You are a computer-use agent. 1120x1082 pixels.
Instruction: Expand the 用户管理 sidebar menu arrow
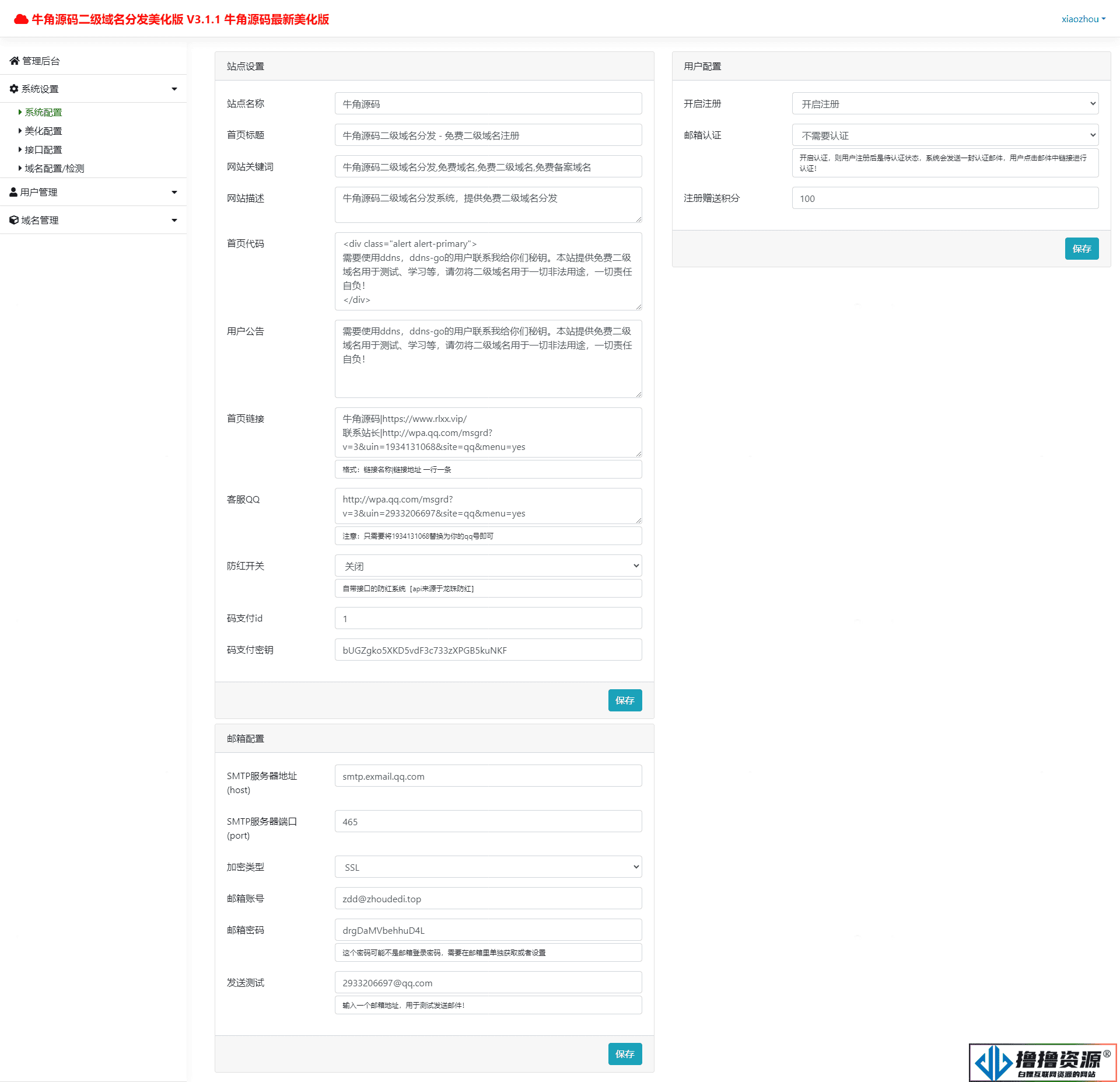(x=174, y=192)
